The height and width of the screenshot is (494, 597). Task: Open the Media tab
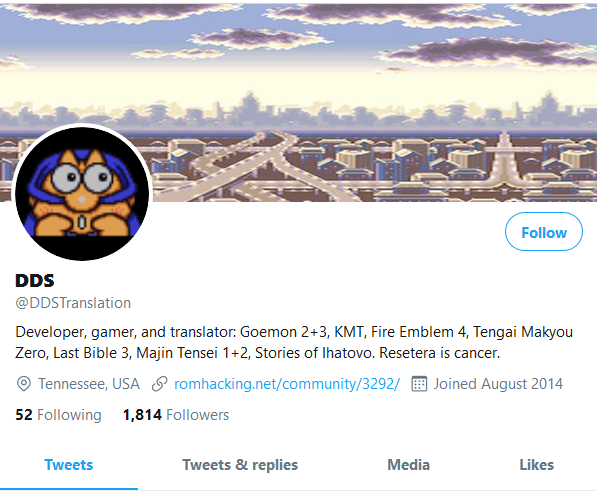click(x=409, y=465)
